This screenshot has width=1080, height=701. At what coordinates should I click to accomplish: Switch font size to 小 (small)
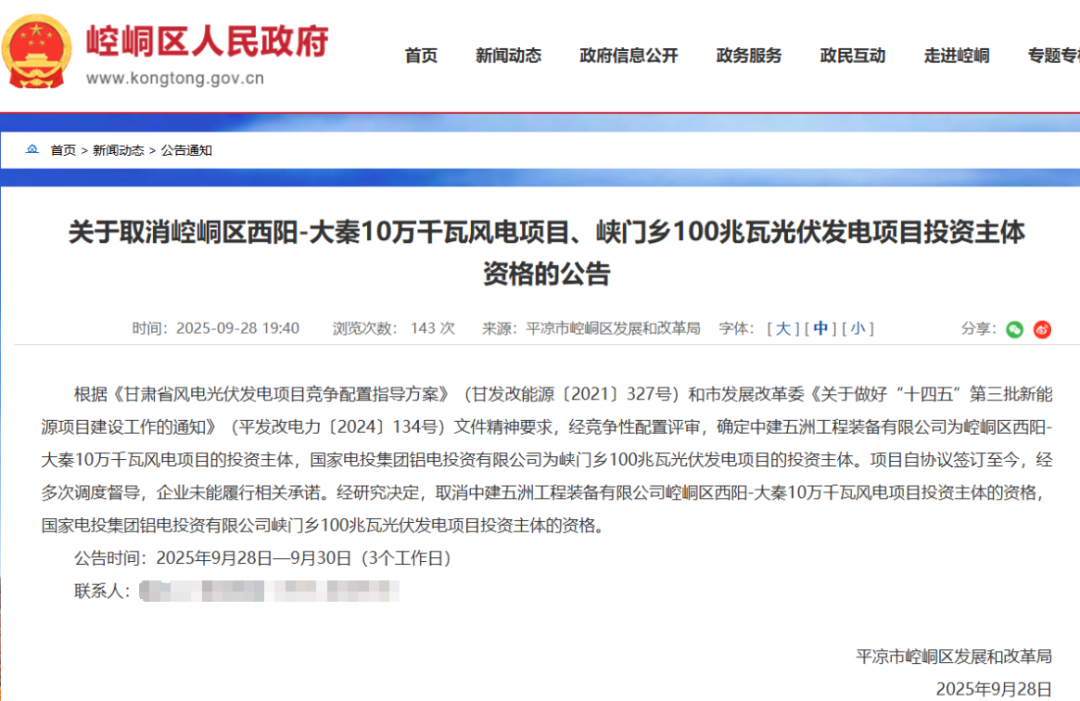(857, 328)
